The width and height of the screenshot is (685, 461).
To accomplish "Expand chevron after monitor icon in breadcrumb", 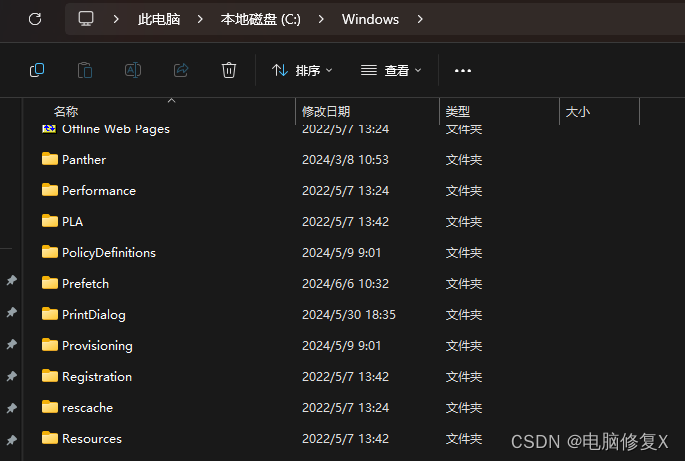I will click(x=116, y=19).
